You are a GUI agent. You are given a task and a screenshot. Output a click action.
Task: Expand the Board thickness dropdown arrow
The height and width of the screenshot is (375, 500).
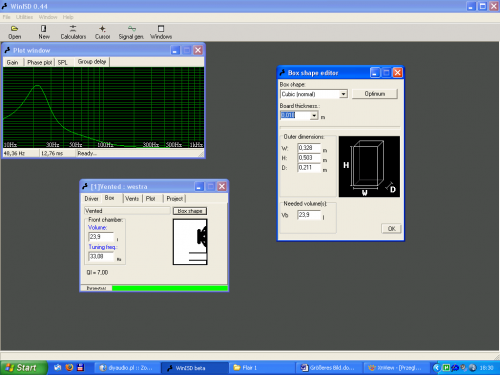(314, 116)
